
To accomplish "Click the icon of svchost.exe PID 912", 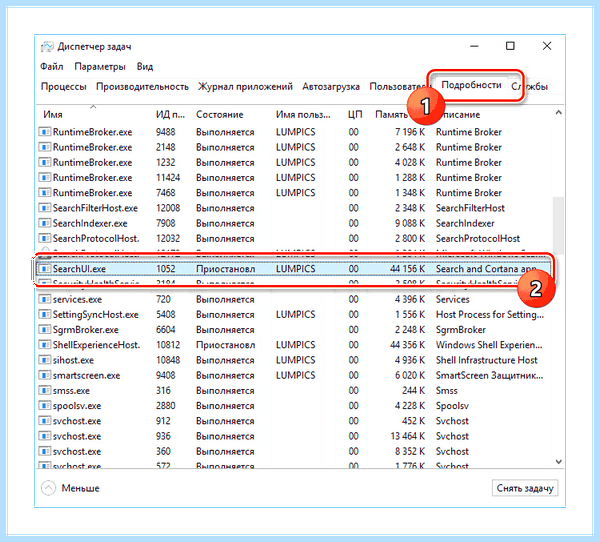I will (44, 421).
